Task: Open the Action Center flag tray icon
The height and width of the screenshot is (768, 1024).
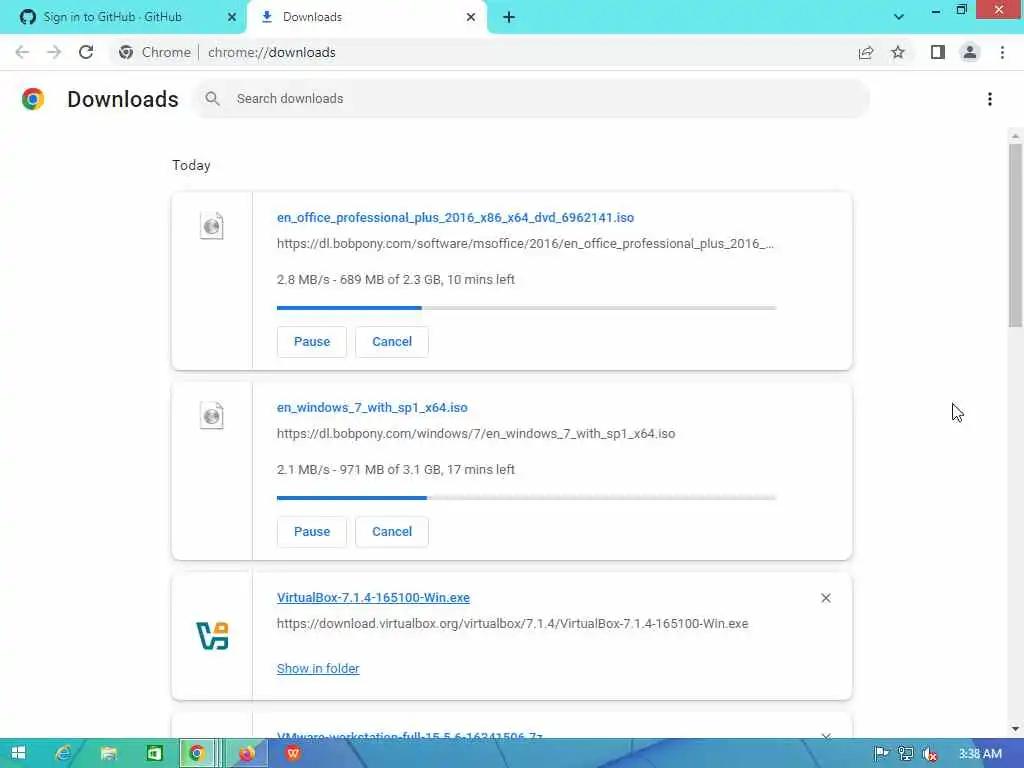Action: (x=881, y=754)
